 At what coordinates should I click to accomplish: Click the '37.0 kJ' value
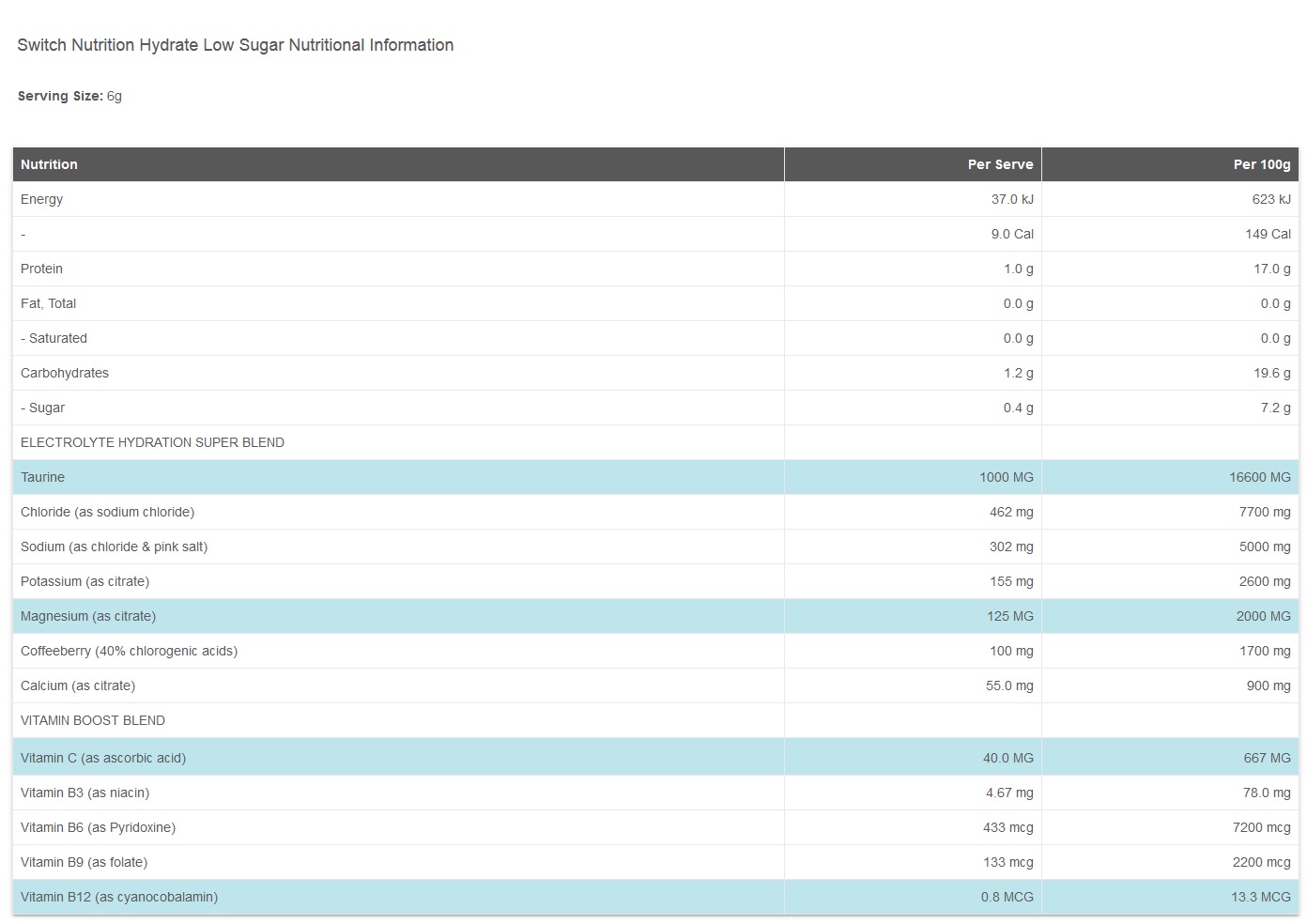click(x=1012, y=199)
